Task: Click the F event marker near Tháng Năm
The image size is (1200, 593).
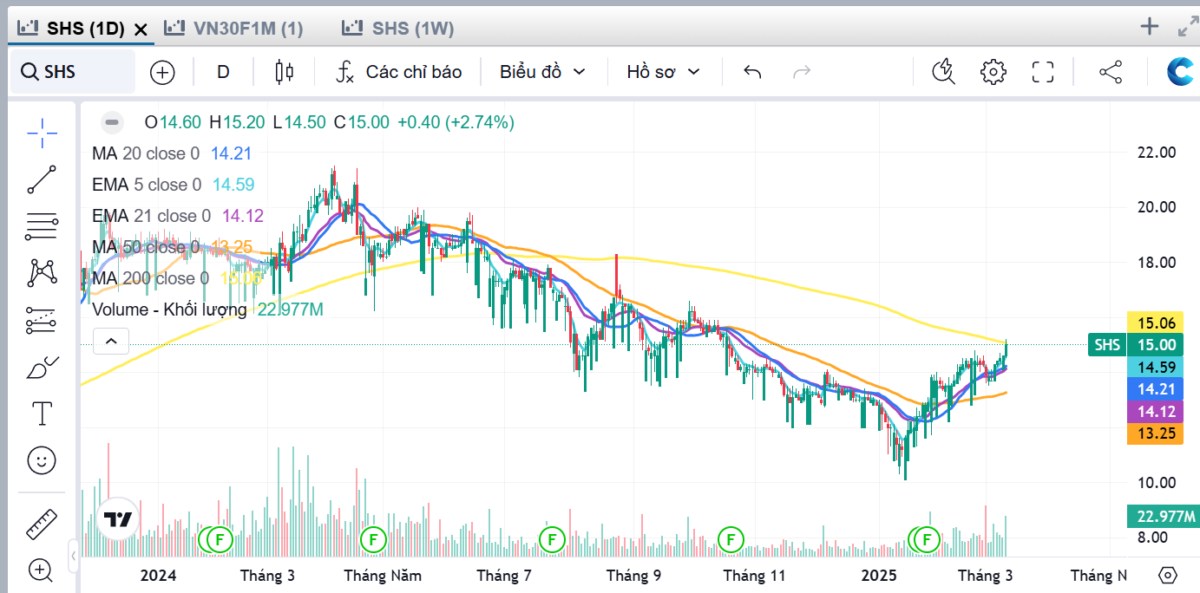Action: 373,540
